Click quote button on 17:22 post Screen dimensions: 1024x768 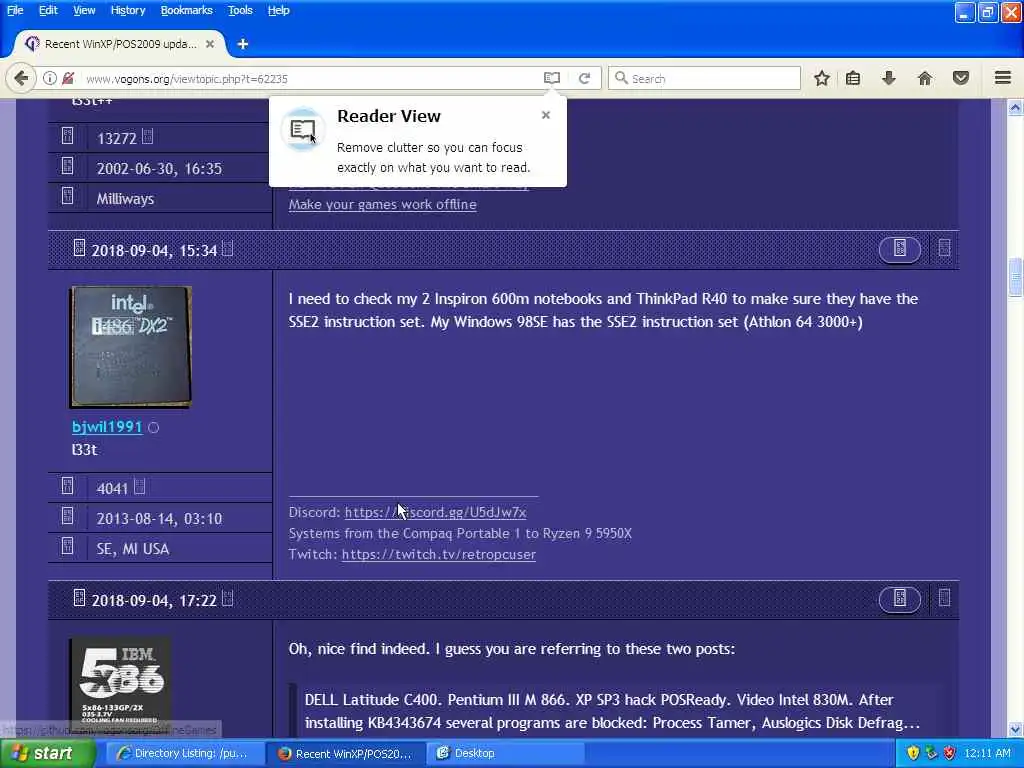click(900, 599)
